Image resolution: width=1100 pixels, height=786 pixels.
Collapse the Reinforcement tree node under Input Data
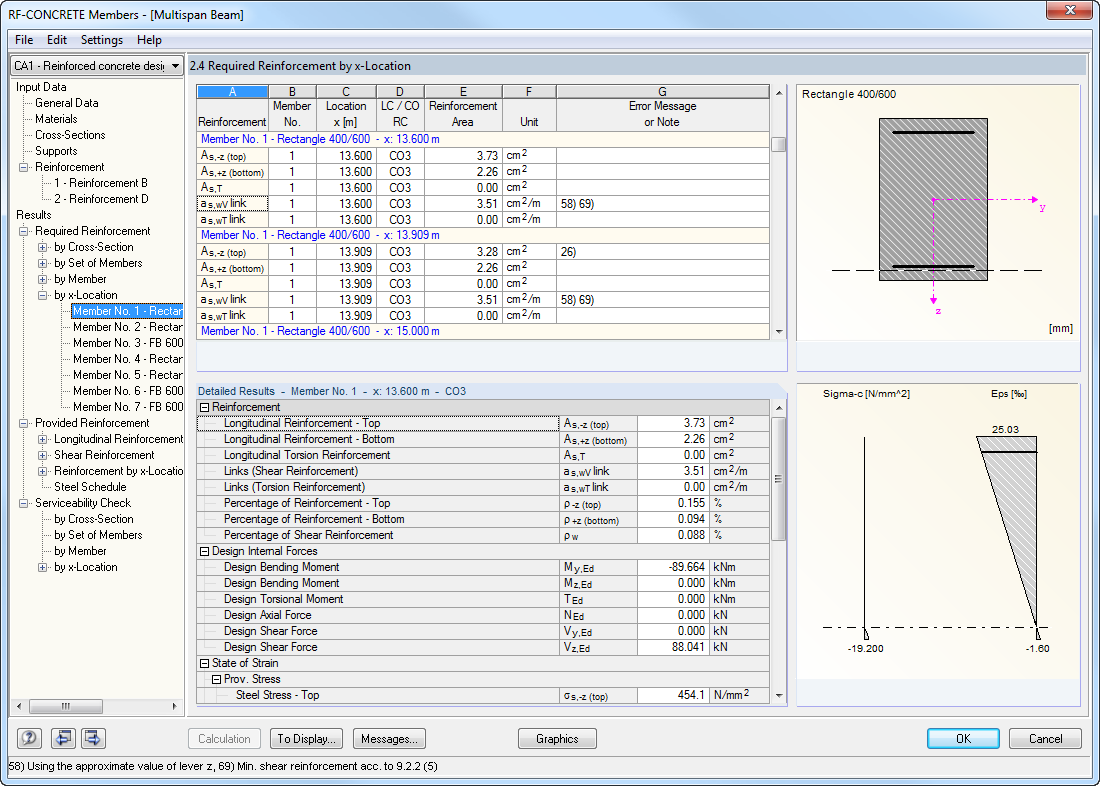(24, 167)
